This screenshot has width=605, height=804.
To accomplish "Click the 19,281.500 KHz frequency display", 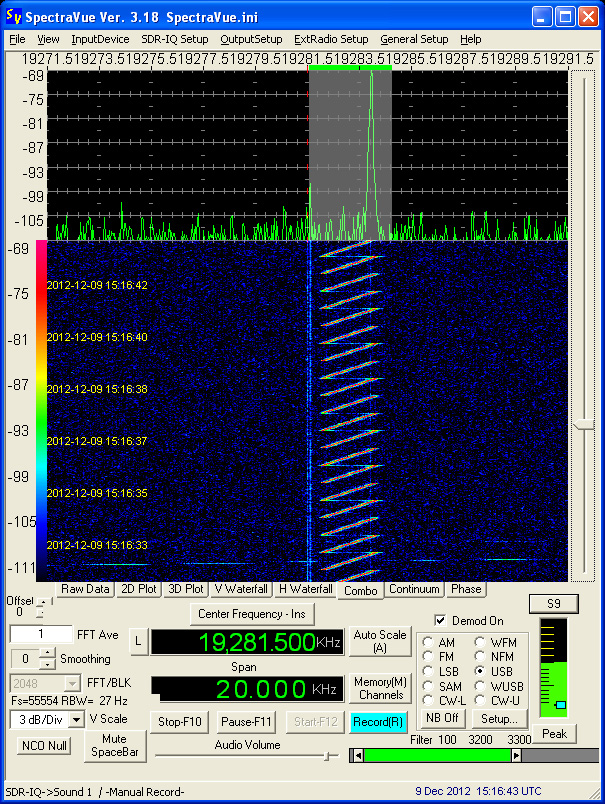I will [247, 642].
